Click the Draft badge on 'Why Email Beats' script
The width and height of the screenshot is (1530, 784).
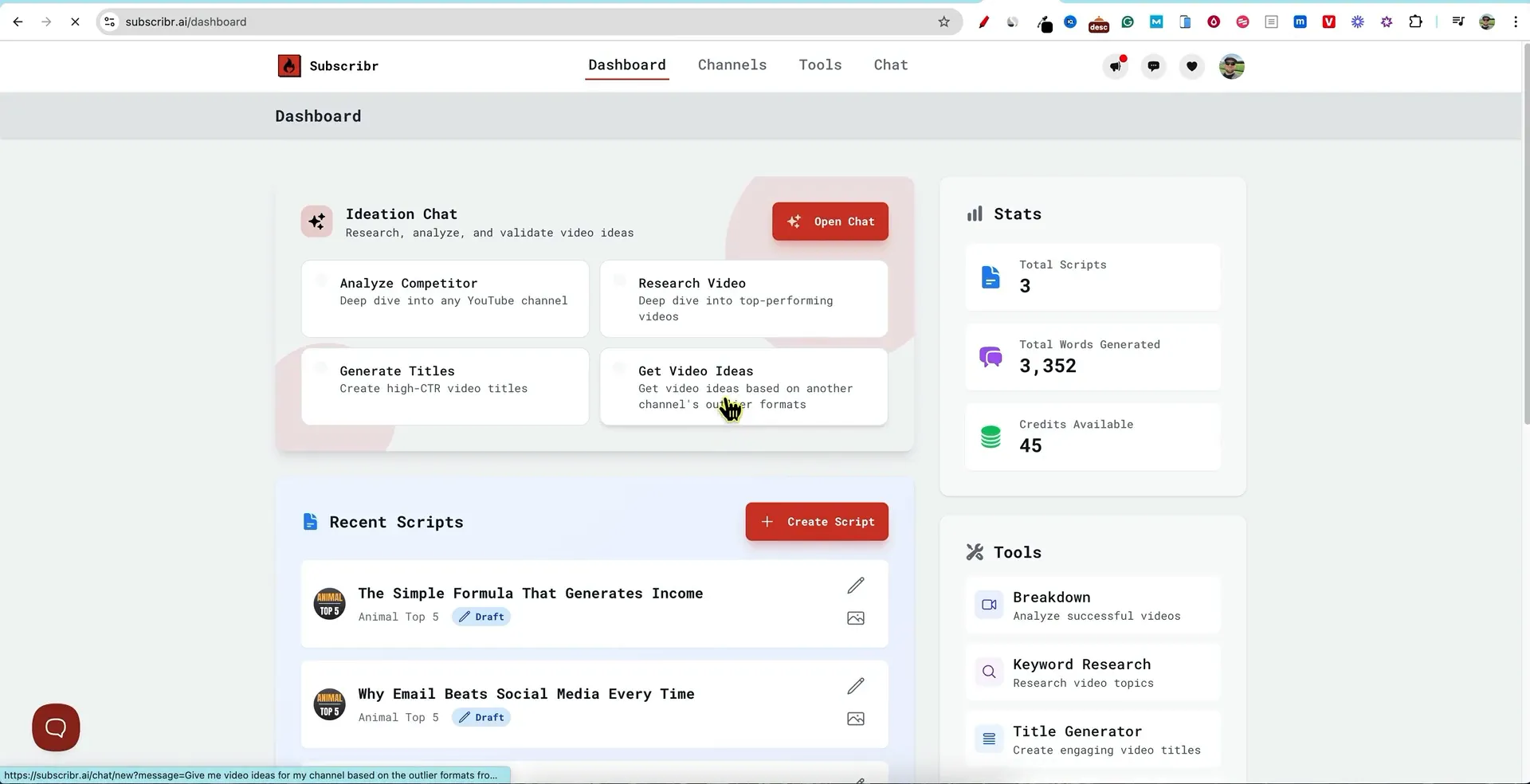point(481,717)
